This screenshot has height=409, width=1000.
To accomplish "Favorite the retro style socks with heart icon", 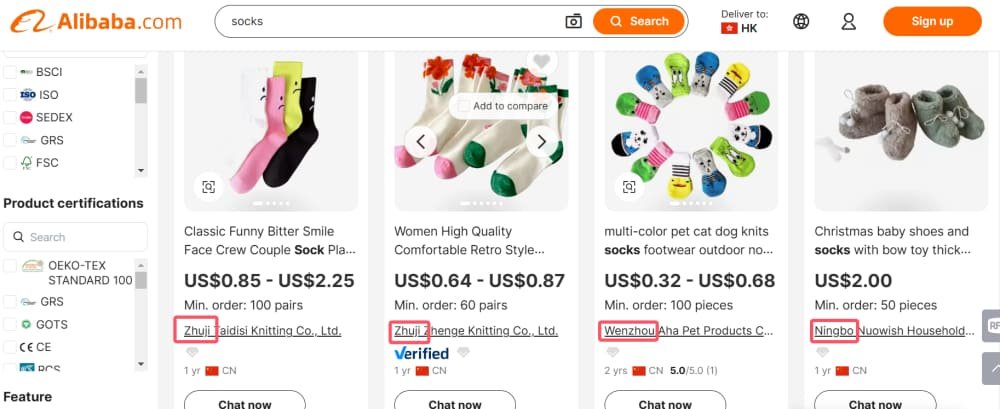I will pyautogui.click(x=542, y=62).
